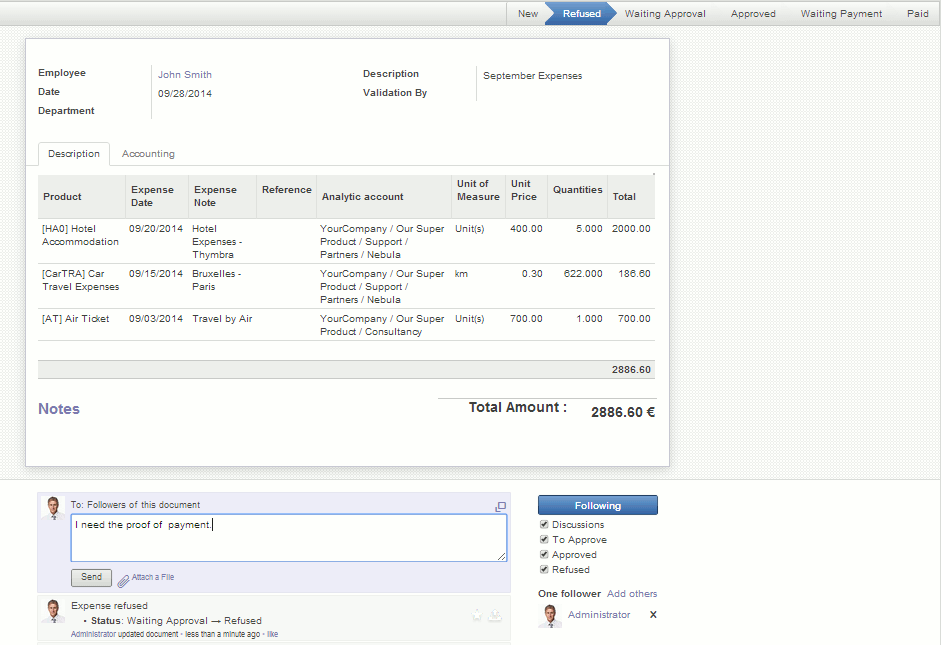Click the Add others link
The height and width of the screenshot is (645, 941).
point(632,594)
